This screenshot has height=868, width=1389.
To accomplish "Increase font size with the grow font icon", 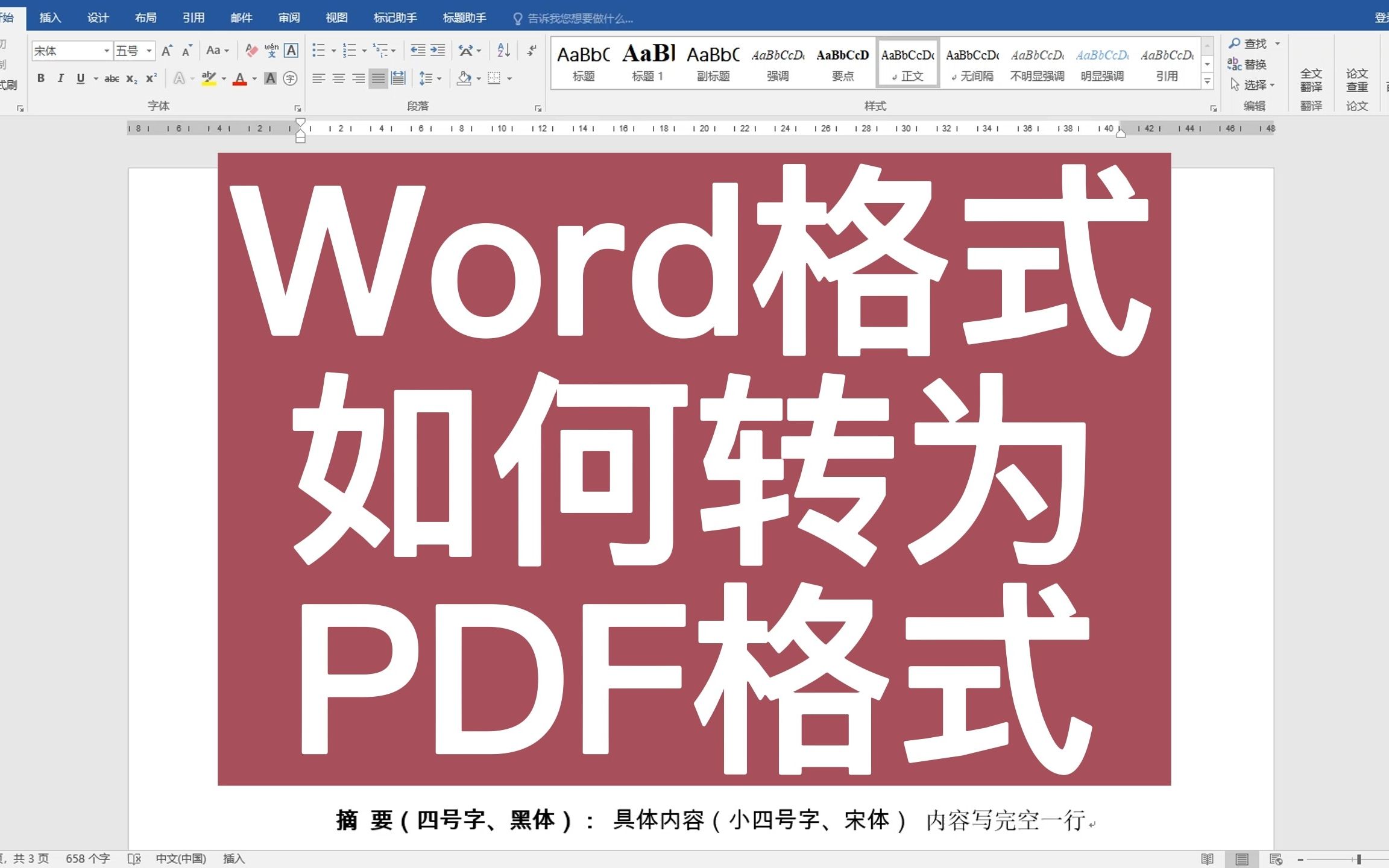I will (167, 51).
